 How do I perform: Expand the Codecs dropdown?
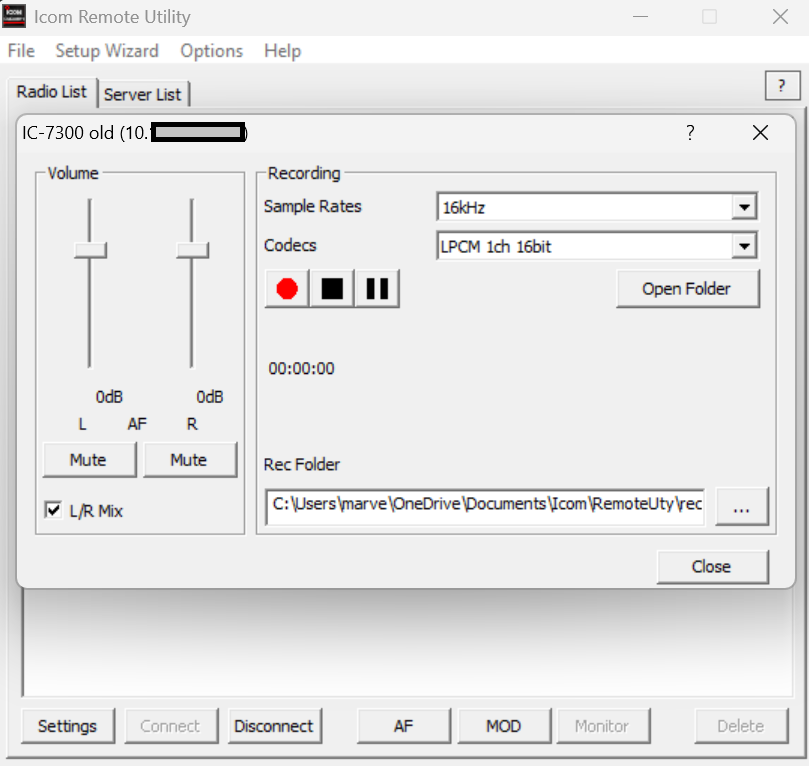tap(743, 246)
